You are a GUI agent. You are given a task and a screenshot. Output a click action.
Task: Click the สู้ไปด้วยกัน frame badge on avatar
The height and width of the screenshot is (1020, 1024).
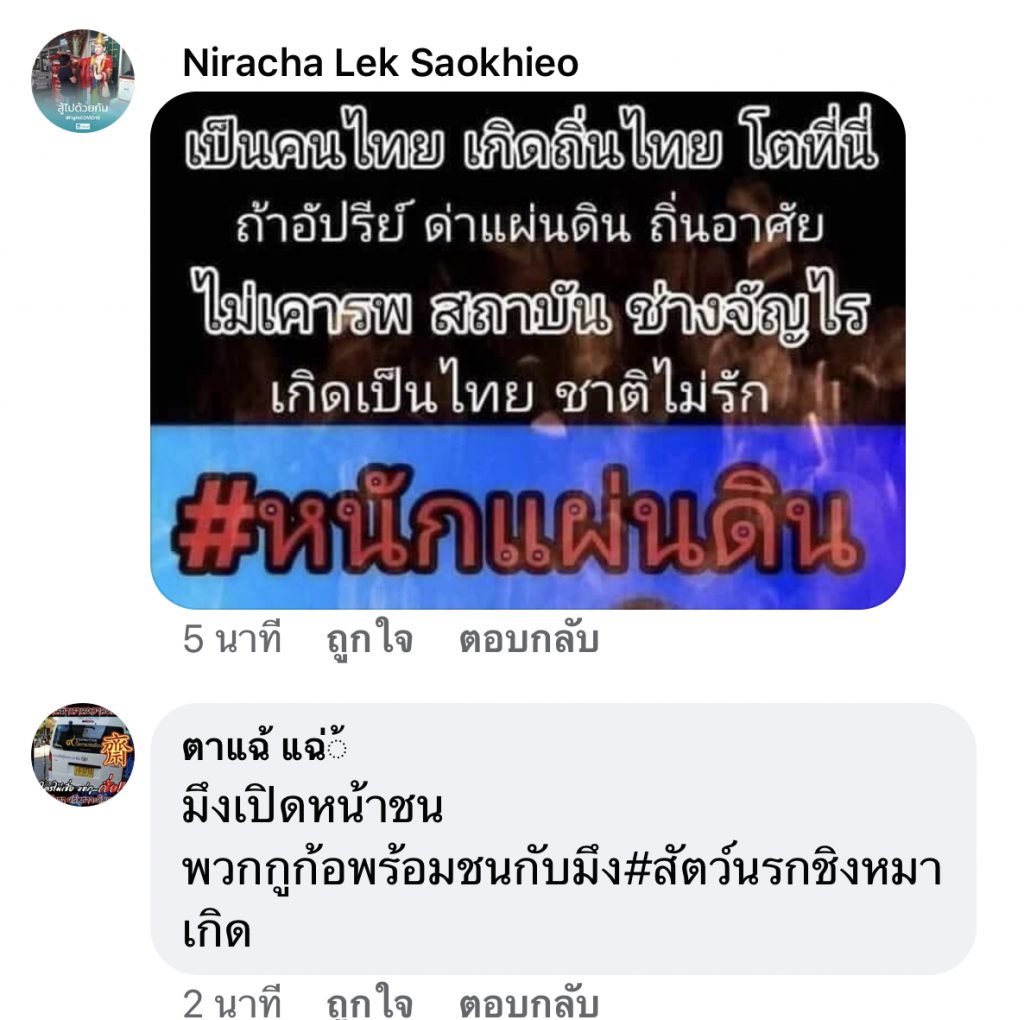point(82,112)
